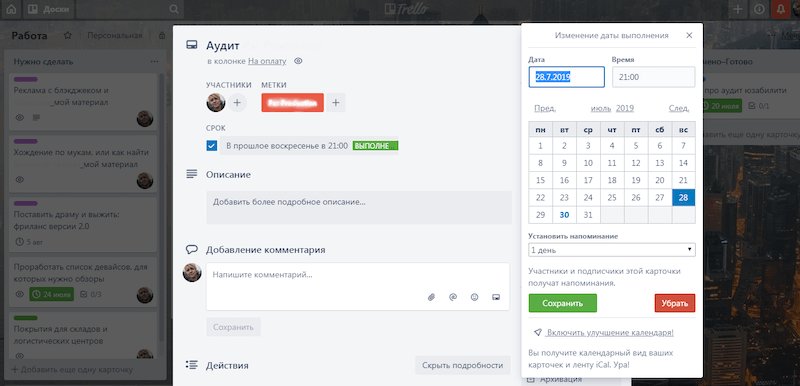Click the red Убрать button

[674, 303]
